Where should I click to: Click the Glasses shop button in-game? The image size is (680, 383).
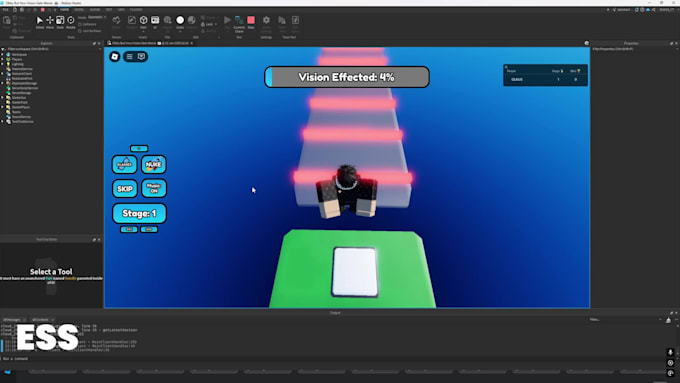click(125, 164)
